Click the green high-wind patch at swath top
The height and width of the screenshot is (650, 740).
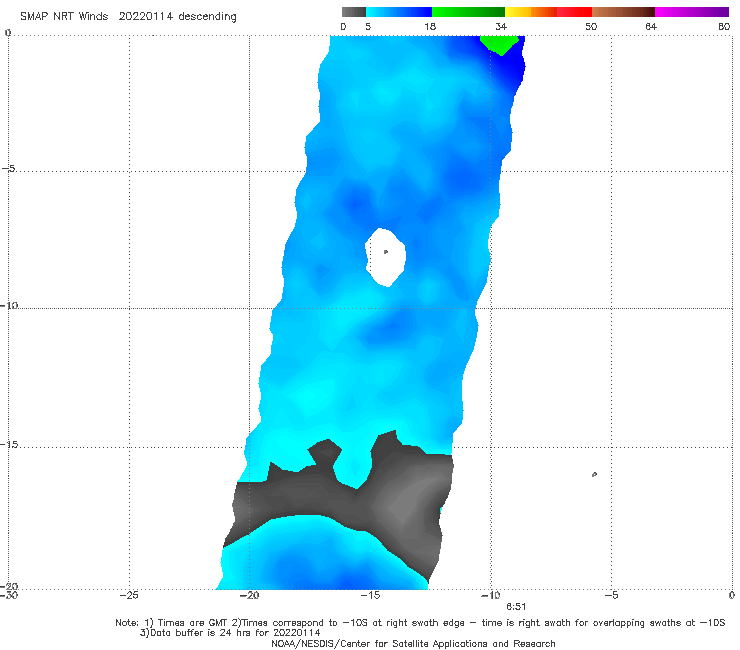(500, 44)
